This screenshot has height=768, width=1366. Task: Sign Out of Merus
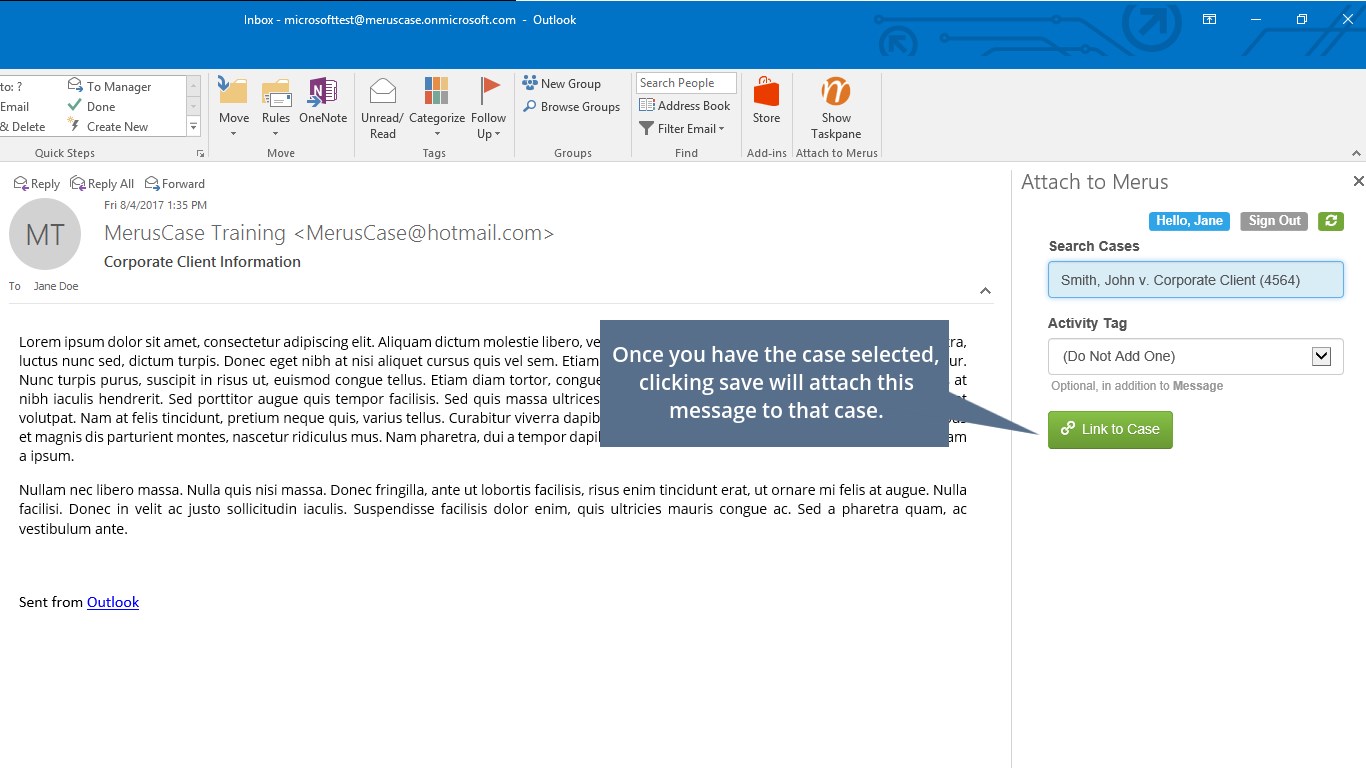[x=1274, y=221]
